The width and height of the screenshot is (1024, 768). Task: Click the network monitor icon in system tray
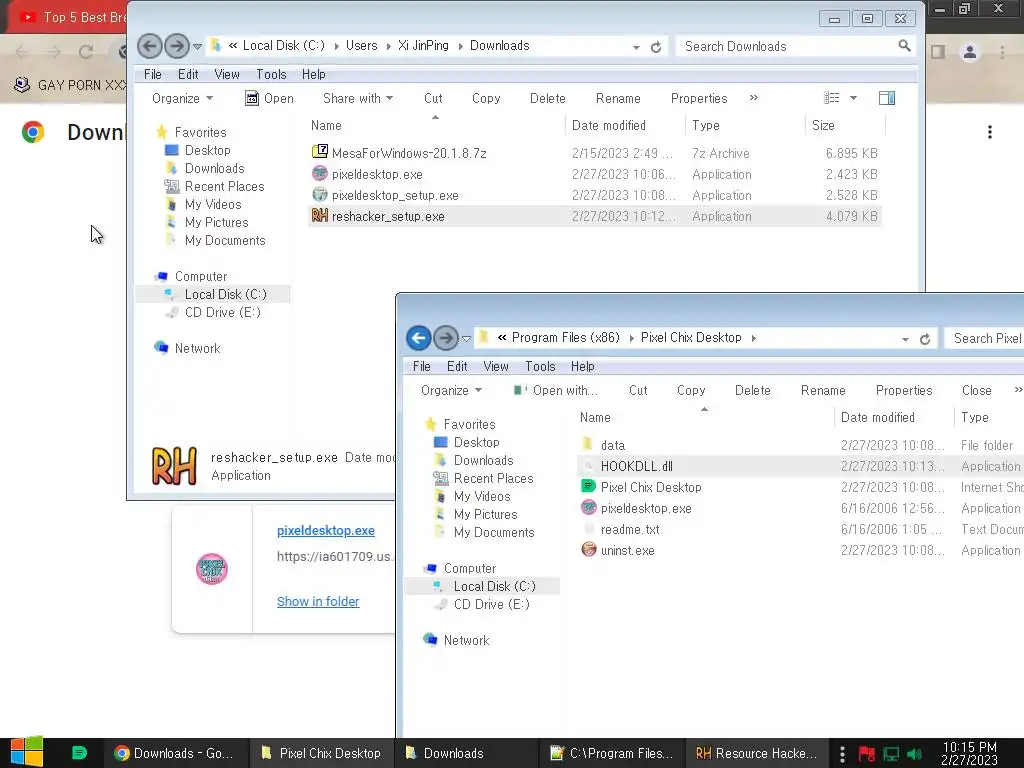tap(891, 754)
